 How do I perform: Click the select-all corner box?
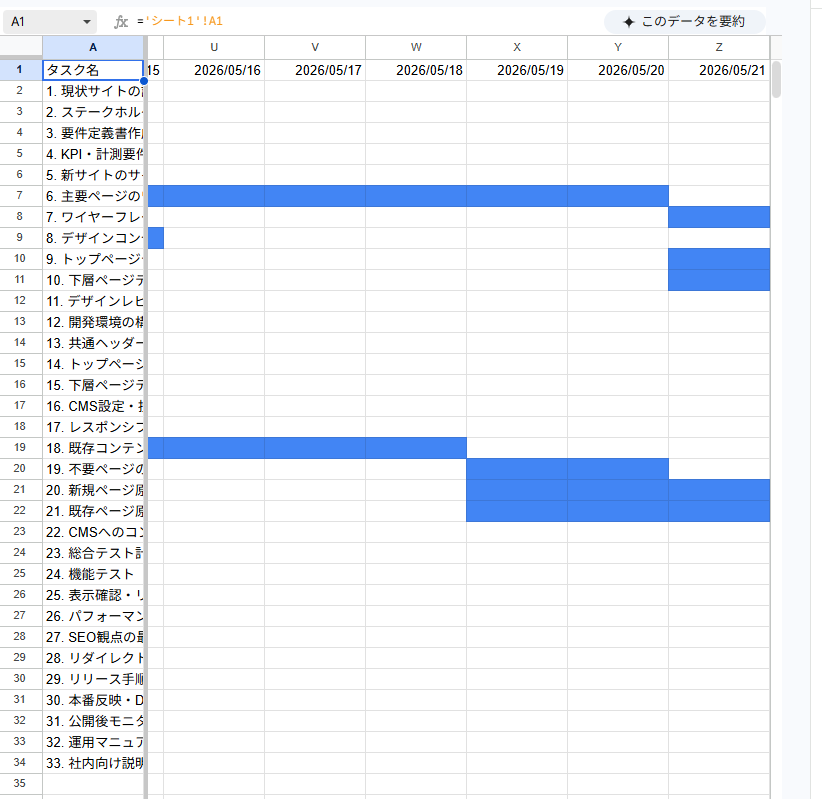21,47
